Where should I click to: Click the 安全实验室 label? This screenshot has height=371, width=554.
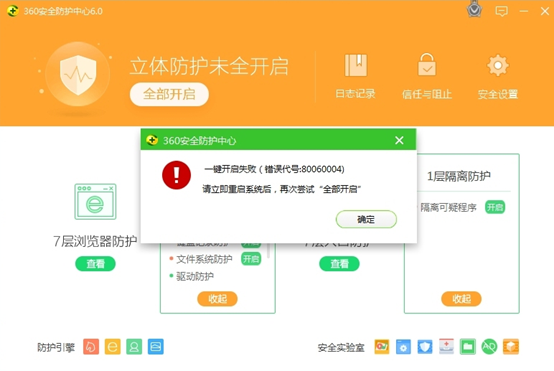[x=341, y=348]
